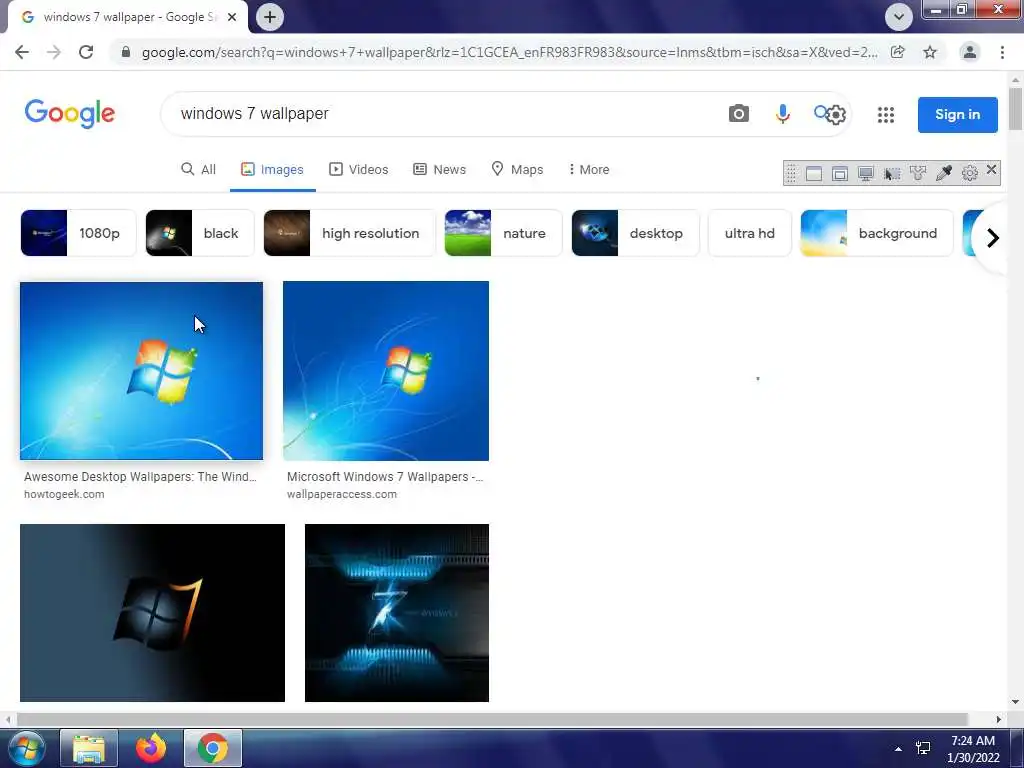
Task: Open glowing blue 7 wallpaper thumbnail
Action: (x=397, y=613)
